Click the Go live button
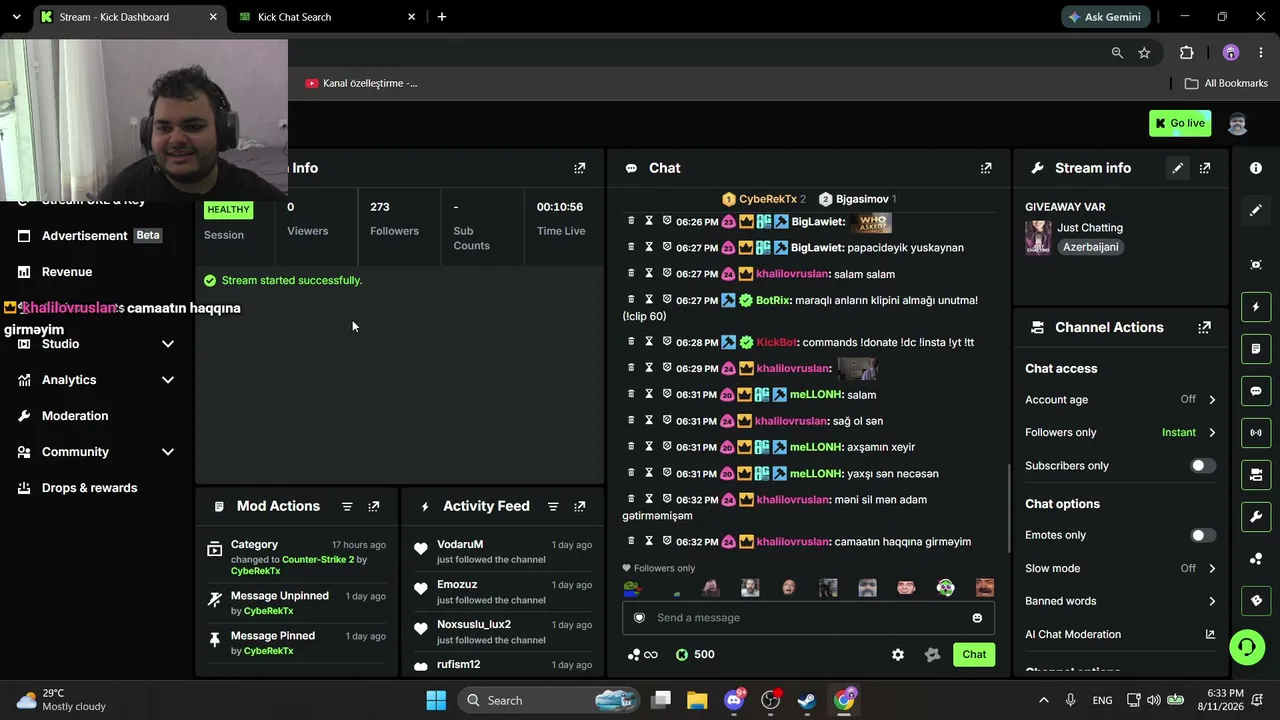 tap(1180, 123)
